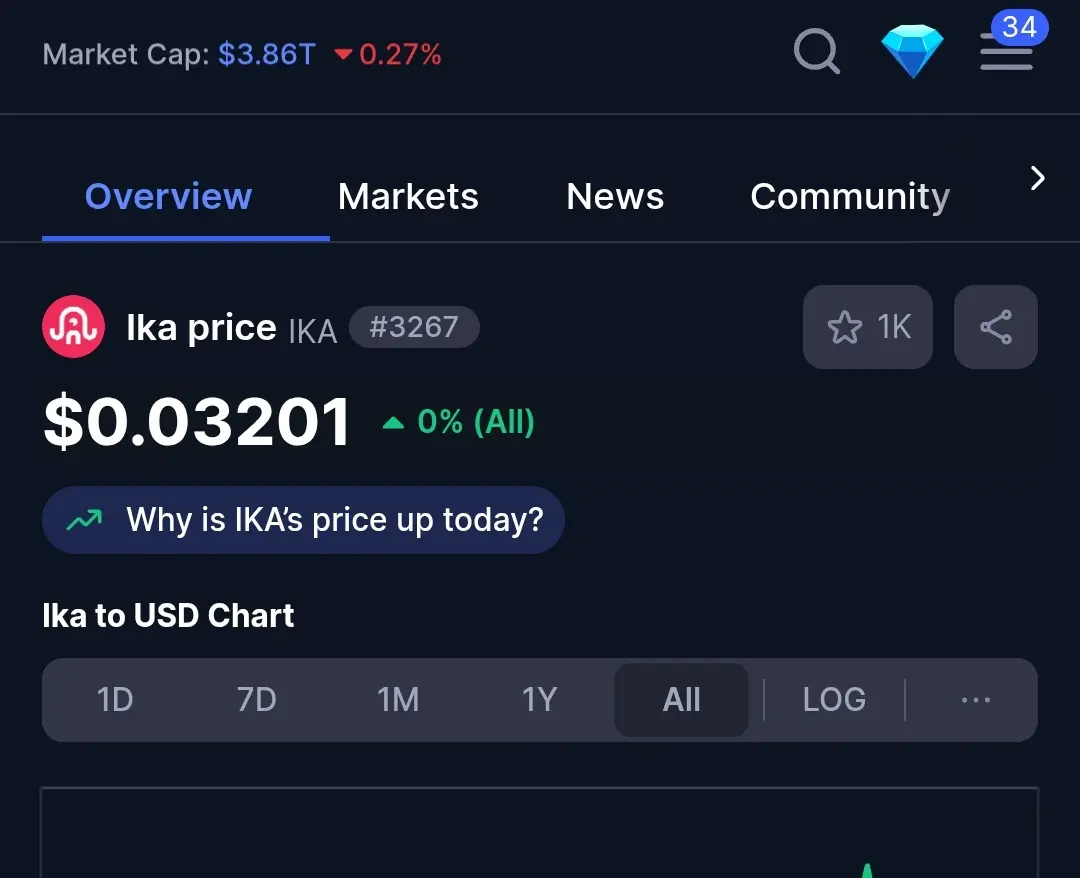Click the 34 notification badge
1080x878 pixels.
pos(1019,28)
